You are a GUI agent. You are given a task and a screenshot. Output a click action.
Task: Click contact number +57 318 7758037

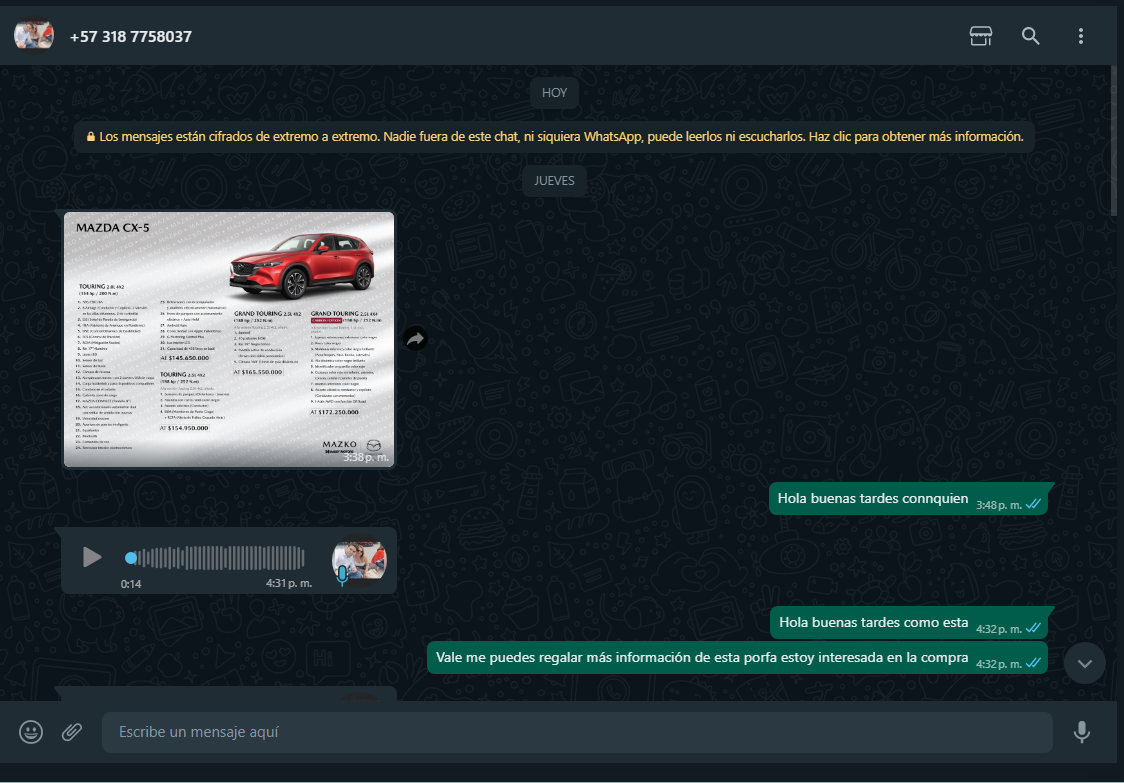(130, 37)
